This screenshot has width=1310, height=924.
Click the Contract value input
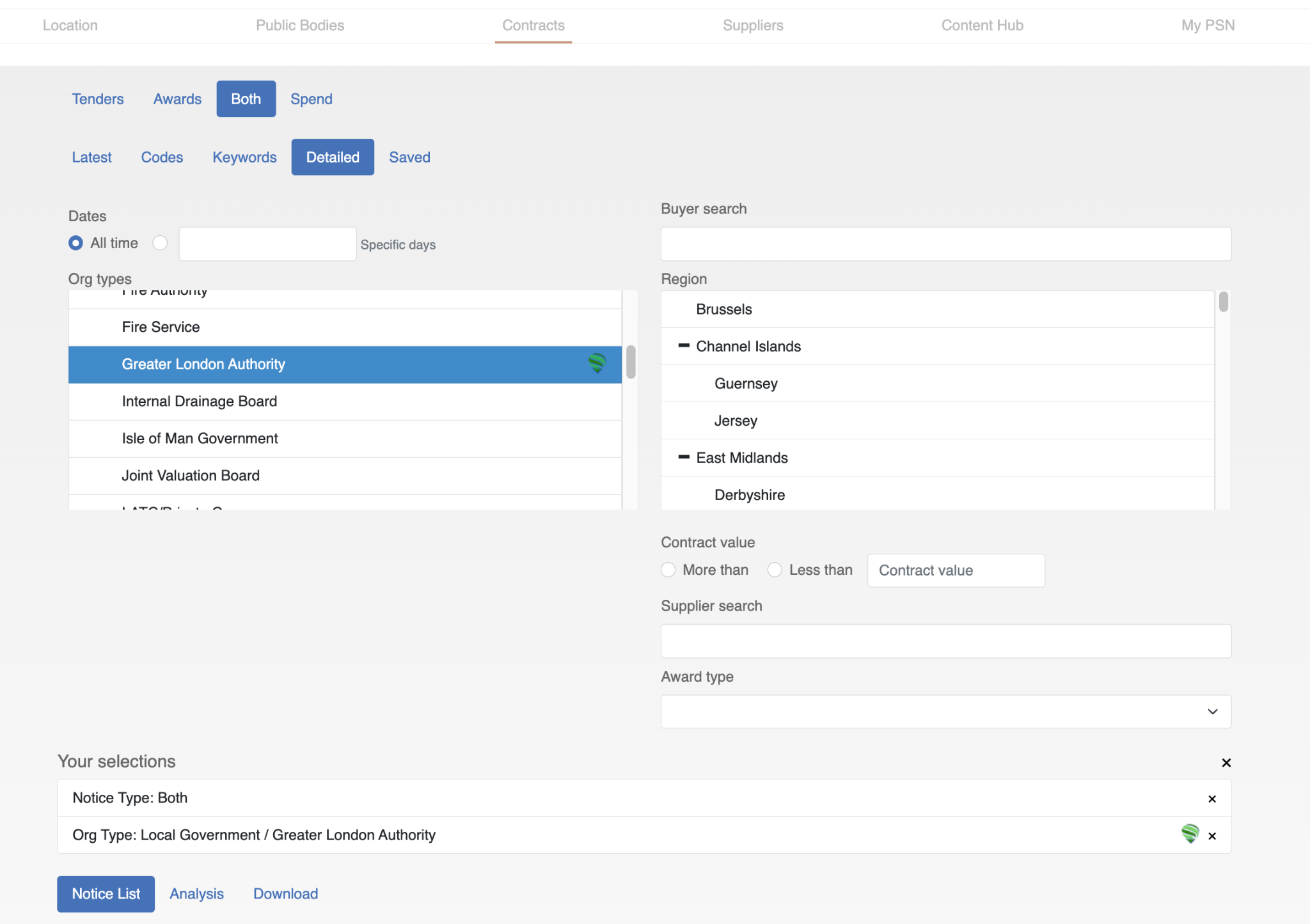tap(956, 570)
